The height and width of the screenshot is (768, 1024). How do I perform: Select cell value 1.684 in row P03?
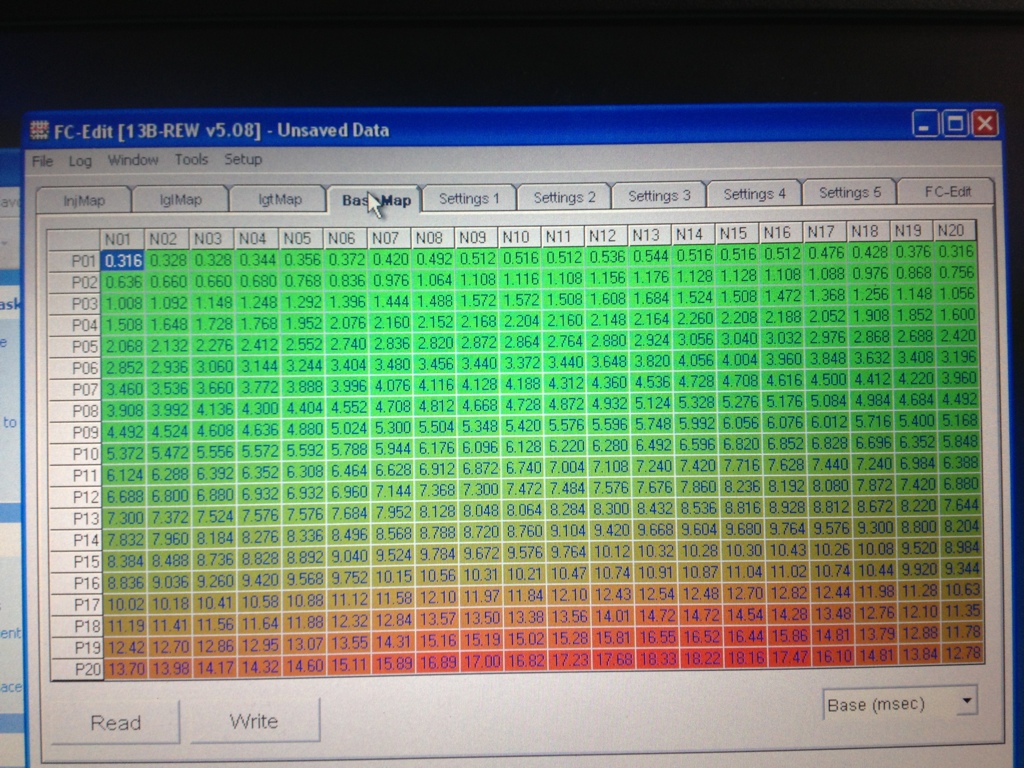pyautogui.click(x=651, y=298)
